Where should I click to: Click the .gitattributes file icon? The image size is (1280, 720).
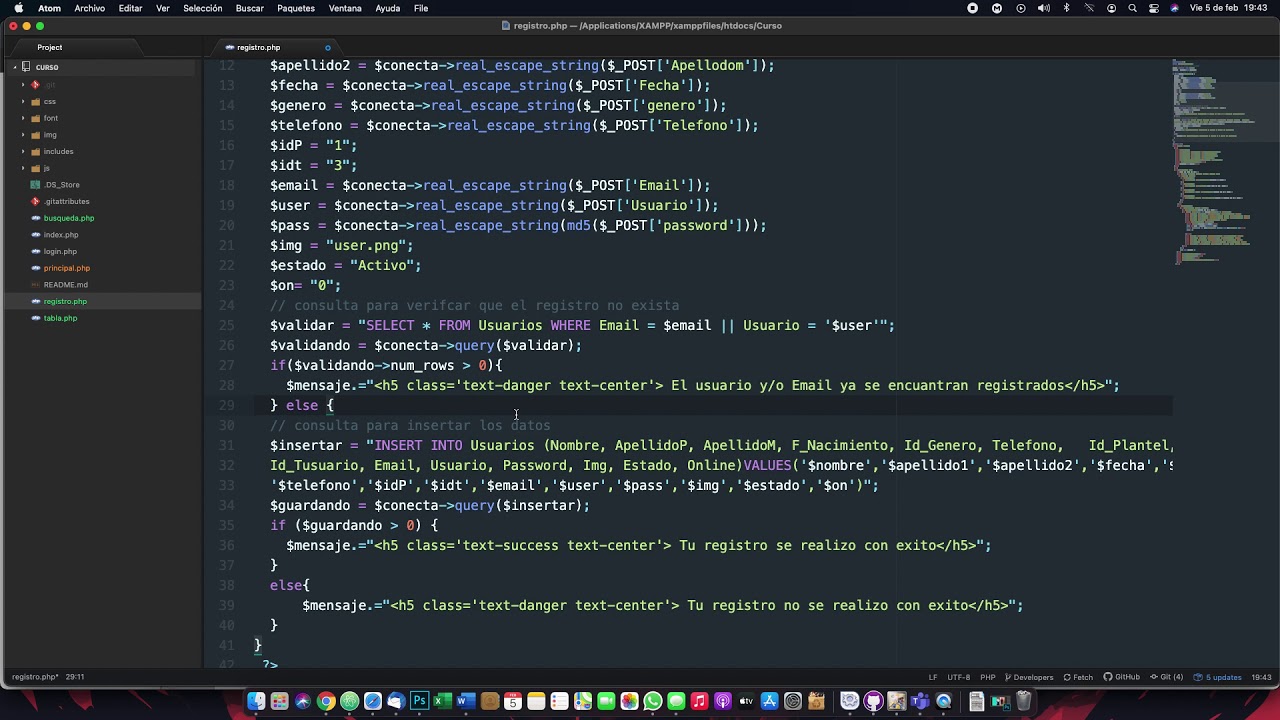click(x=36, y=201)
